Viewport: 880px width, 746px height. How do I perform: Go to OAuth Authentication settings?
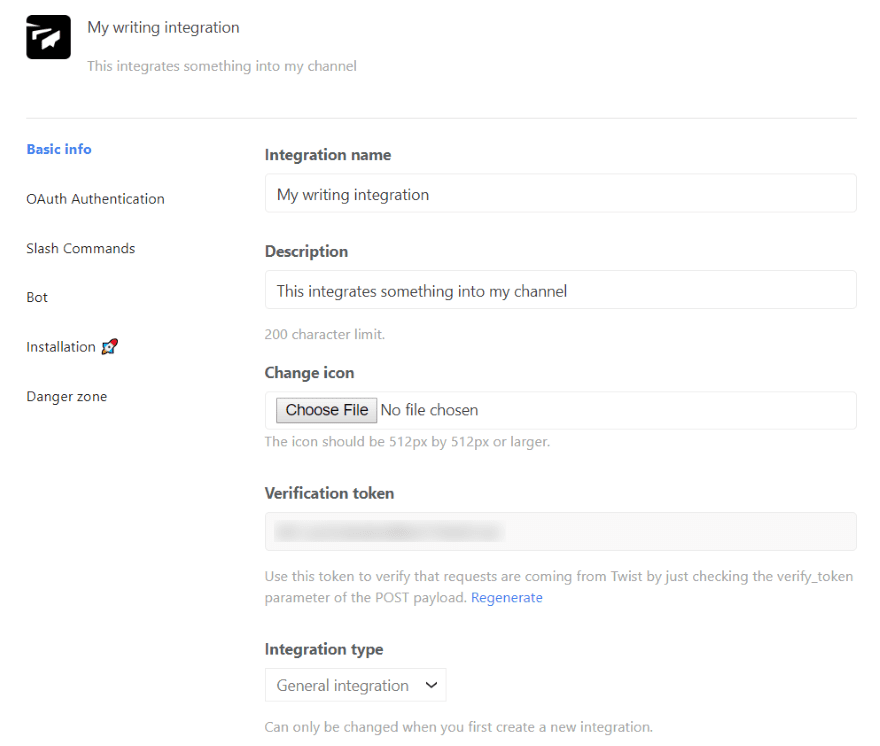point(95,199)
